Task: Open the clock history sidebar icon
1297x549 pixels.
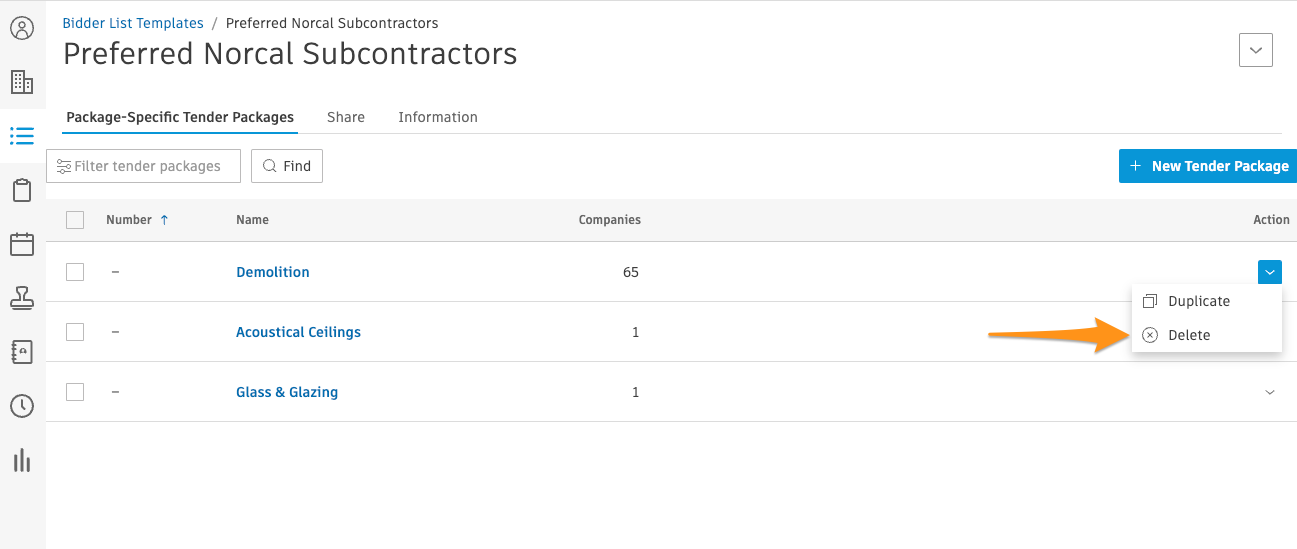Action: (x=22, y=406)
